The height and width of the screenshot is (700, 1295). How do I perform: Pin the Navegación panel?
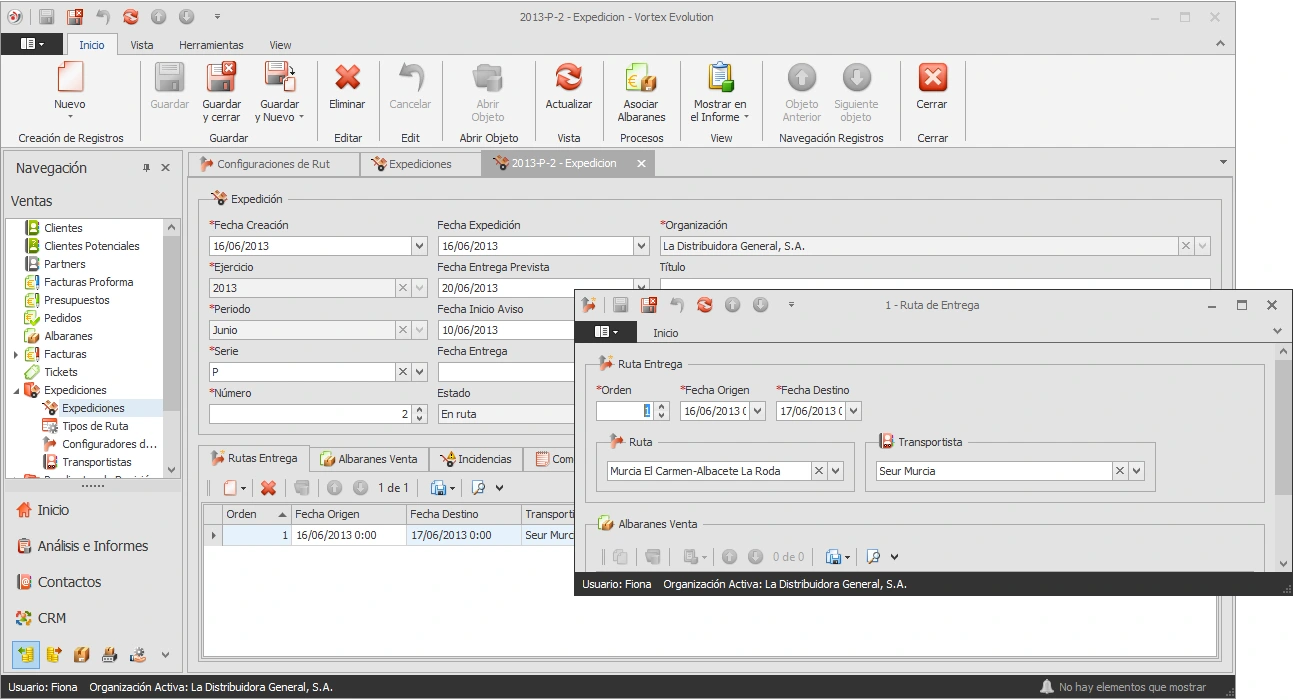click(146, 168)
